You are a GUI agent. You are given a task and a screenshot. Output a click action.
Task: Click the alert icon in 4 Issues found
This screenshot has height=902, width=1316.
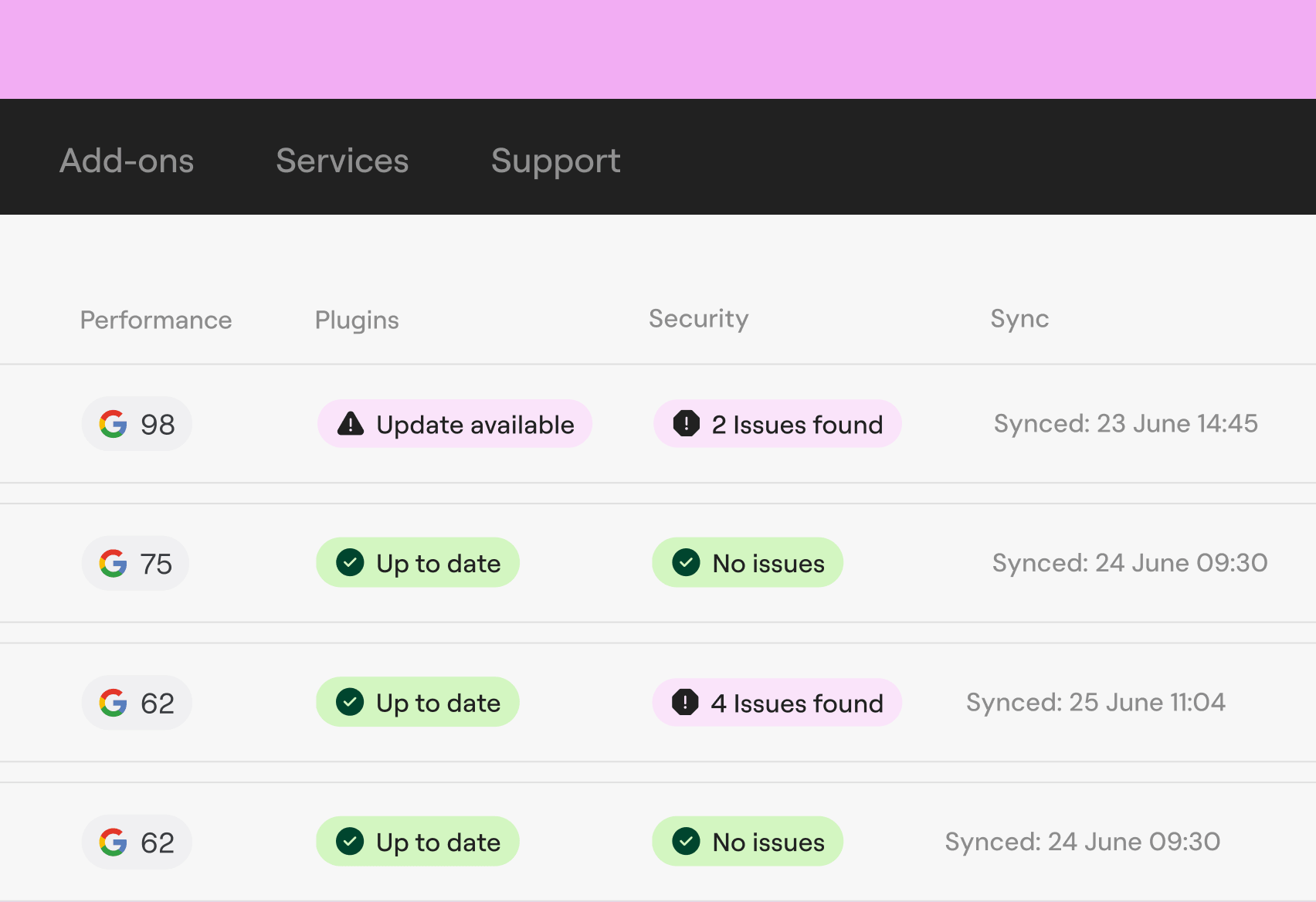pyautogui.click(x=685, y=702)
